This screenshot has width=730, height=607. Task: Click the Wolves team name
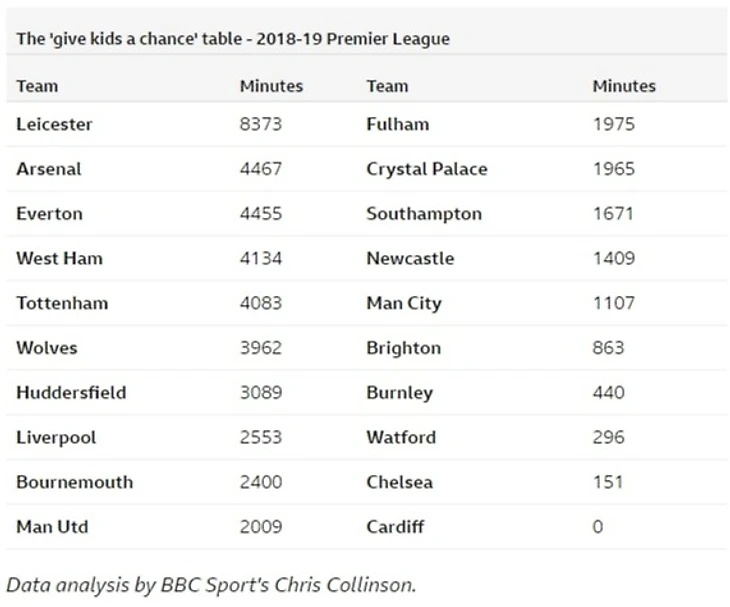46,348
